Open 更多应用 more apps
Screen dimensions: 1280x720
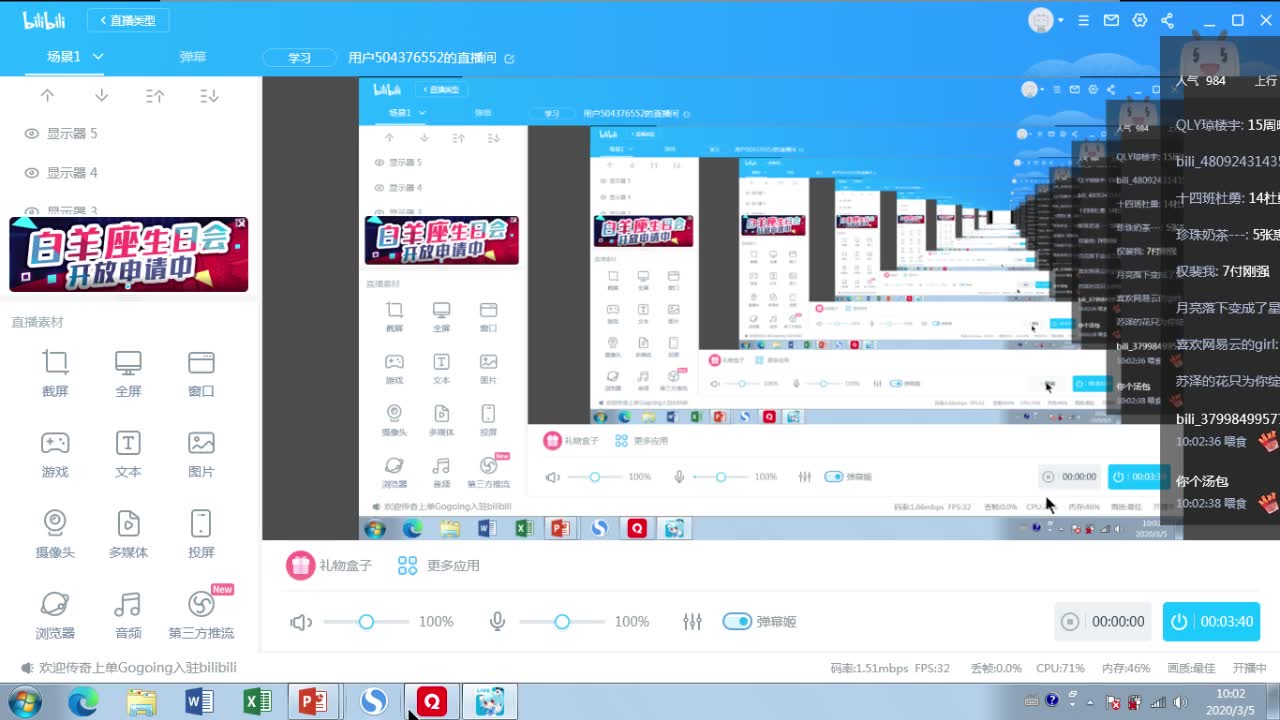pos(438,565)
